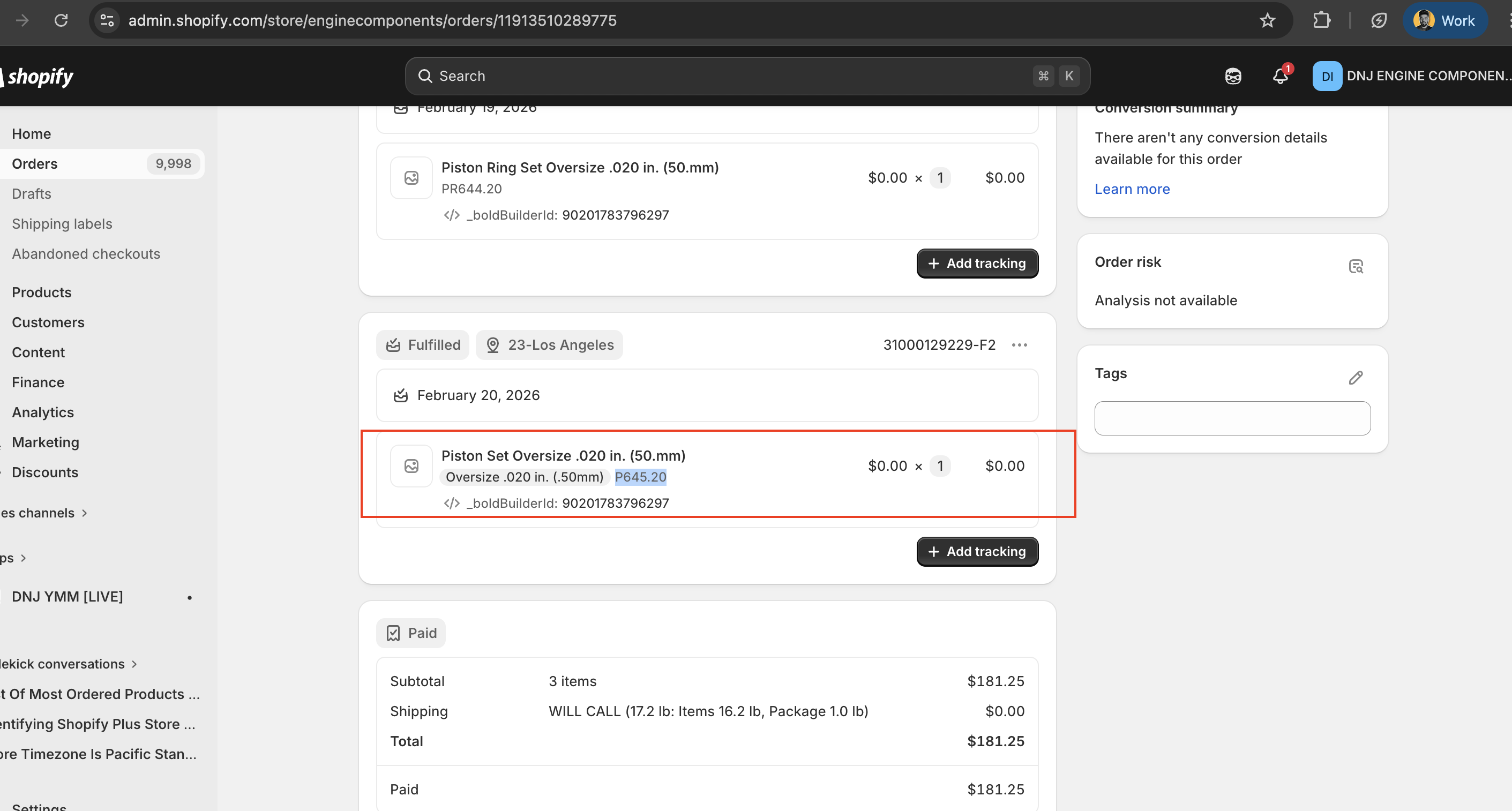Open the browser extensions puzzle icon

1321,20
